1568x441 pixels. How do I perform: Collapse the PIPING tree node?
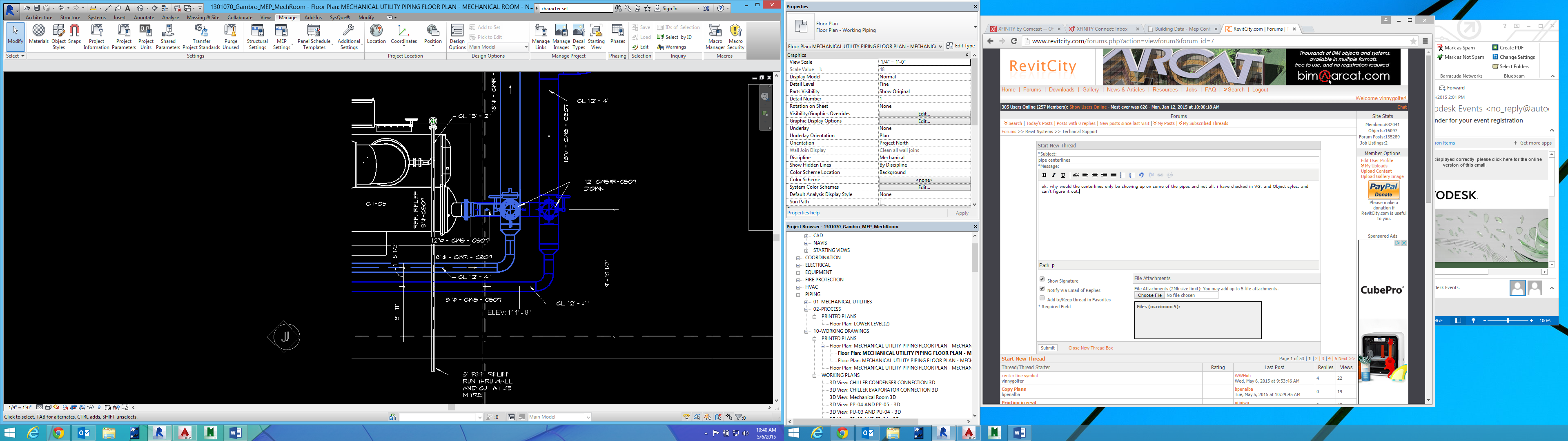(x=798, y=295)
